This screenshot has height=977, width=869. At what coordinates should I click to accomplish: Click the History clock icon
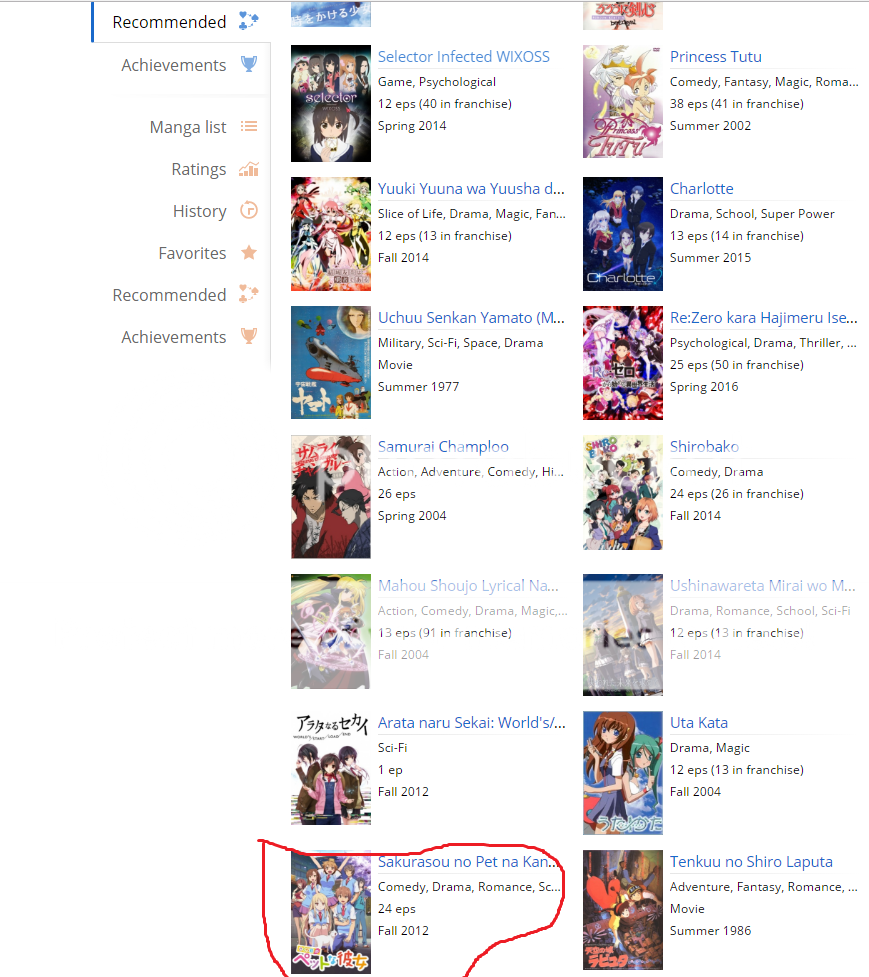point(249,211)
